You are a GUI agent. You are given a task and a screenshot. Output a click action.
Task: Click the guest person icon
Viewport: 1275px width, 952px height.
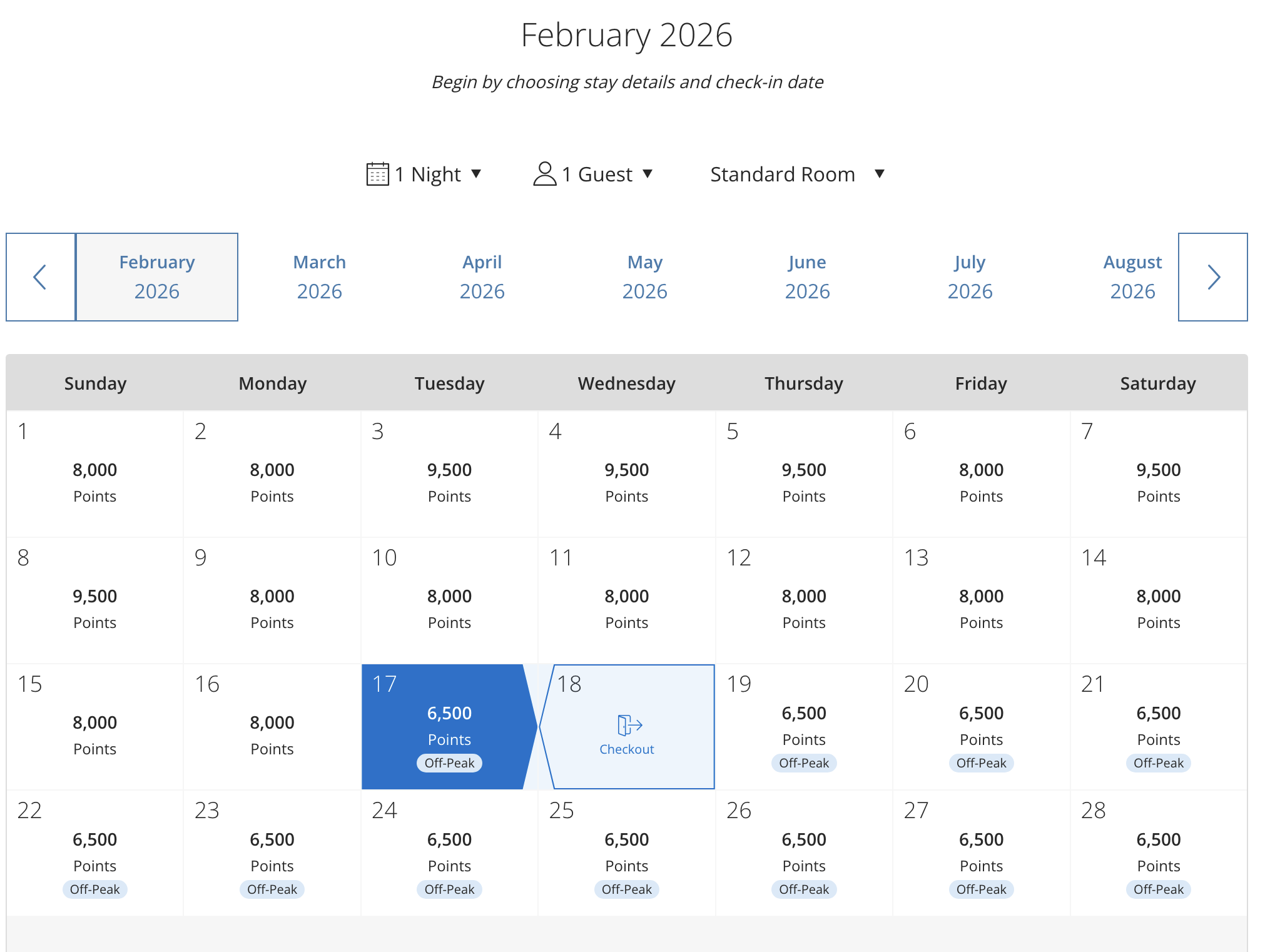pos(545,174)
